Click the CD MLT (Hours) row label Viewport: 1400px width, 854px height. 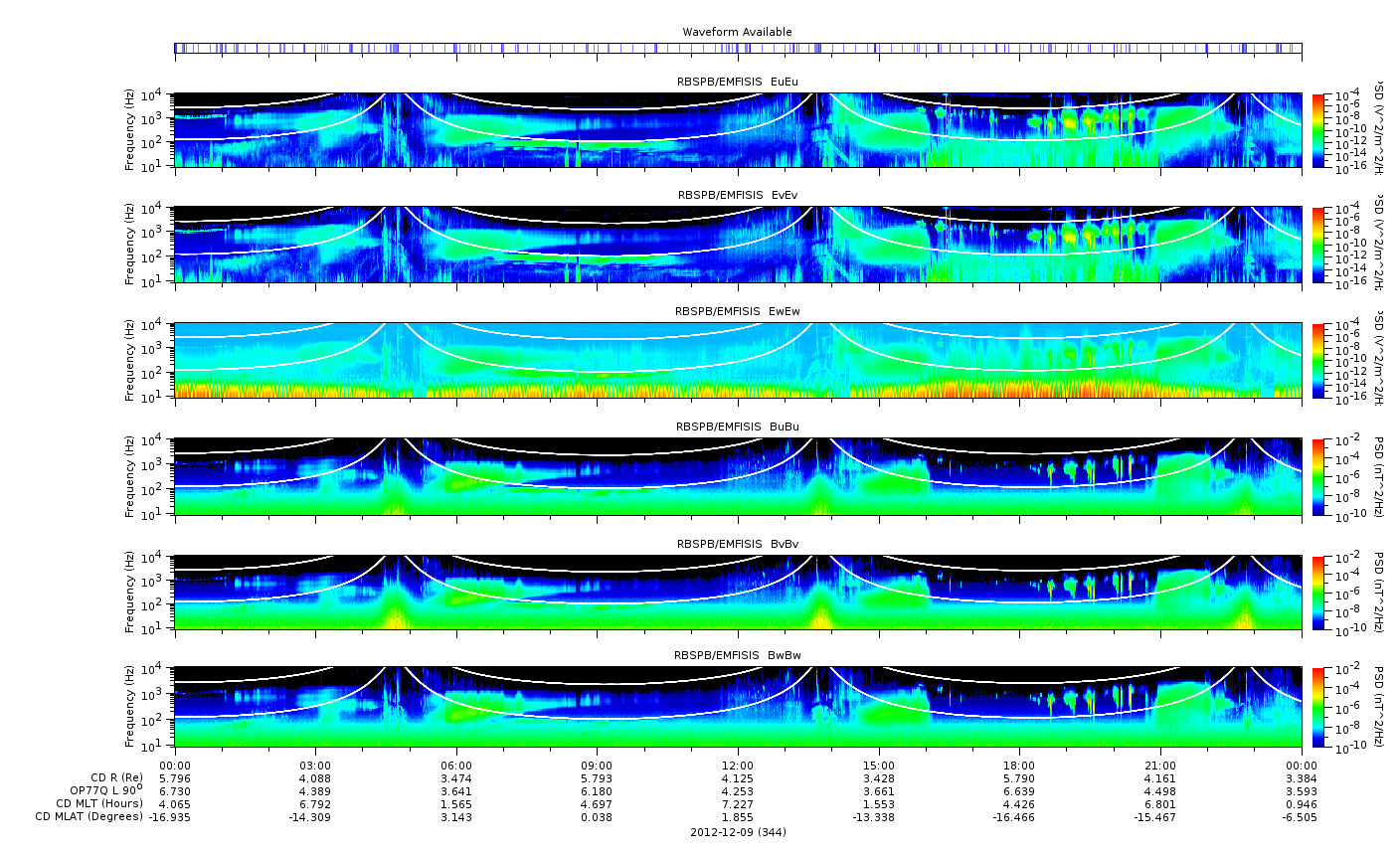pos(99,803)
